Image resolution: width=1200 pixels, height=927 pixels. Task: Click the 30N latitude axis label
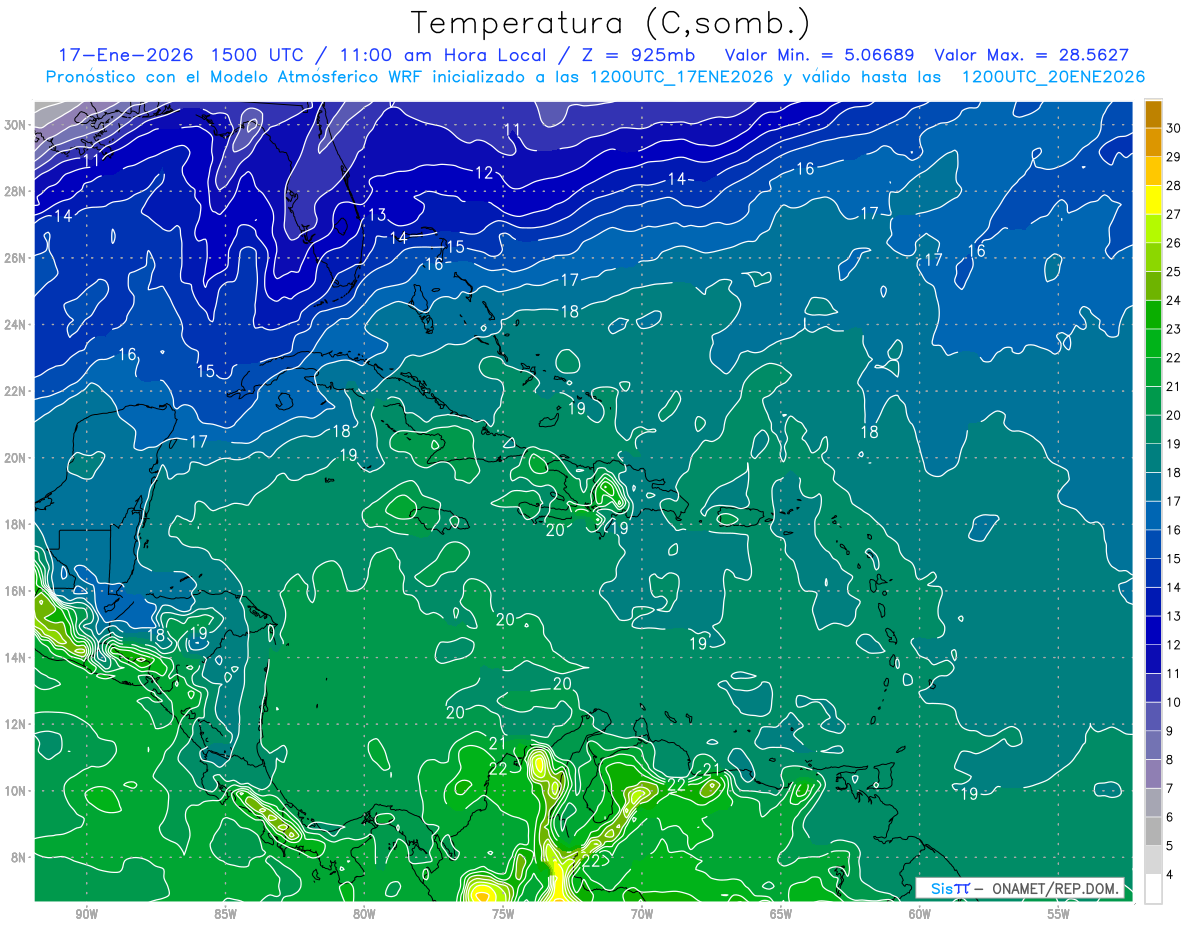[x=15, y=125]
